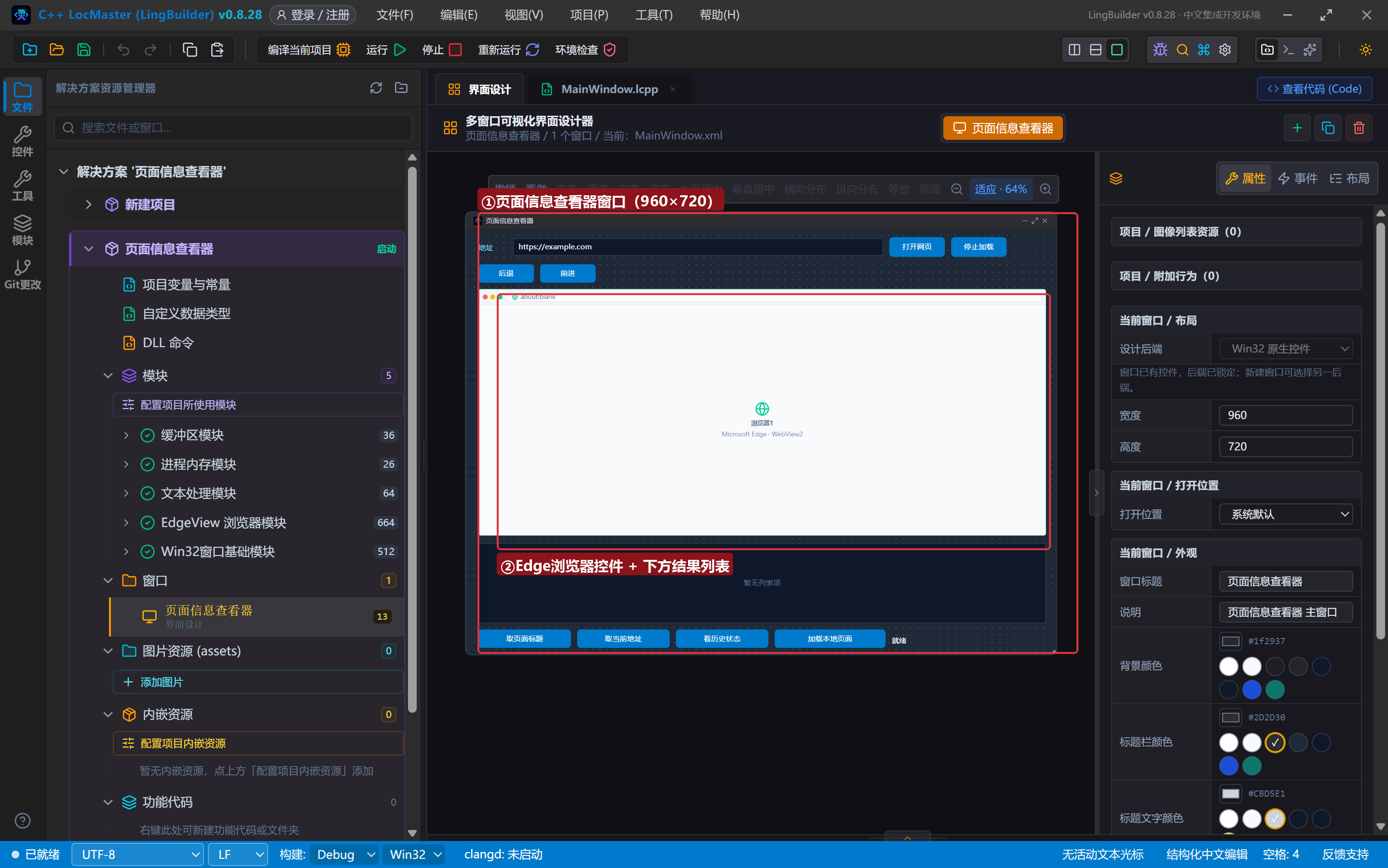Toggle the light/dark theme sun icon
This screenshot has height=868, width=1388.
(x=1366, y=50)
